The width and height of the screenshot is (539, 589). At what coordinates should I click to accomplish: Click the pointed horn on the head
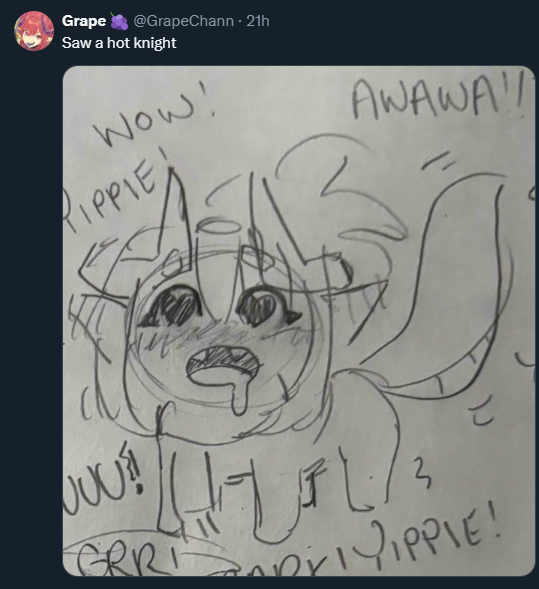click(x=173, y=211)
